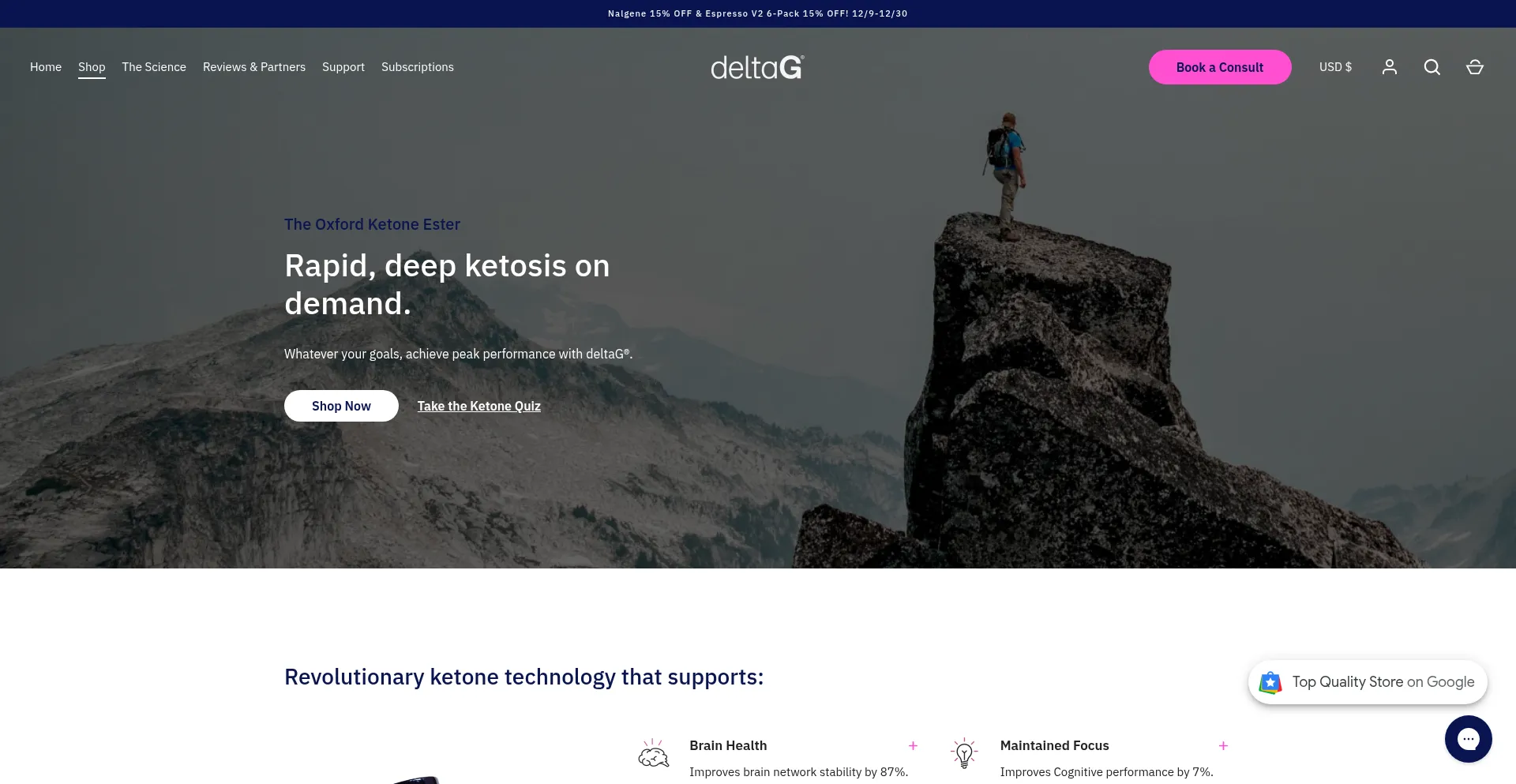1516x784 pixels.
Task: Click the Maintained Focus lightbulb icon
Action: tap(964, 754)
